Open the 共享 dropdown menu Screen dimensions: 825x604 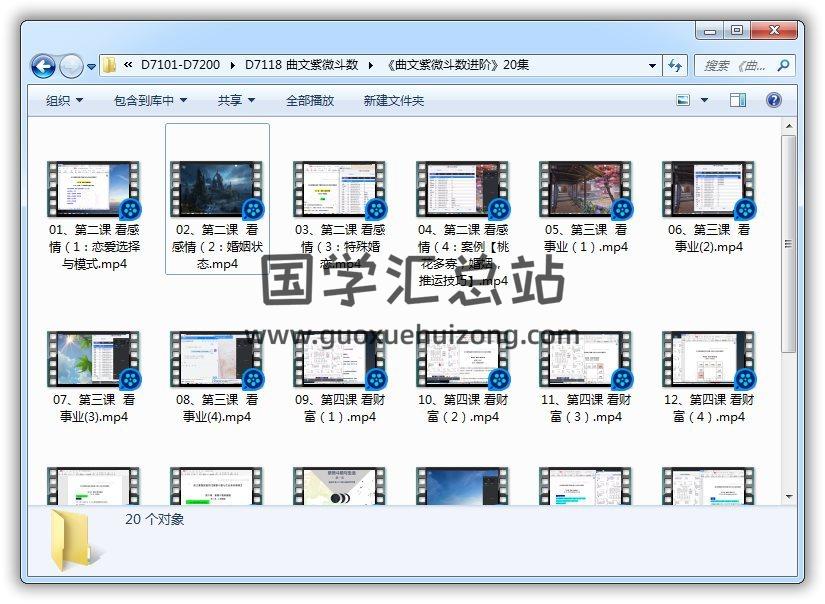(x=236, y=101)
